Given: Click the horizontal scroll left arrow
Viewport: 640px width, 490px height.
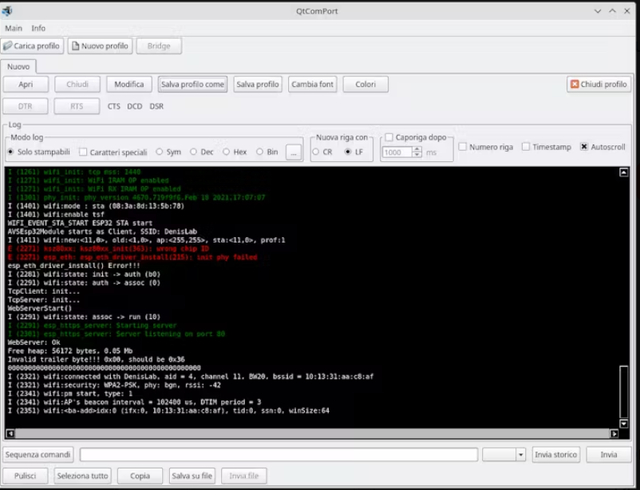Looking at the screenshot, I should (x=10, y=434).
